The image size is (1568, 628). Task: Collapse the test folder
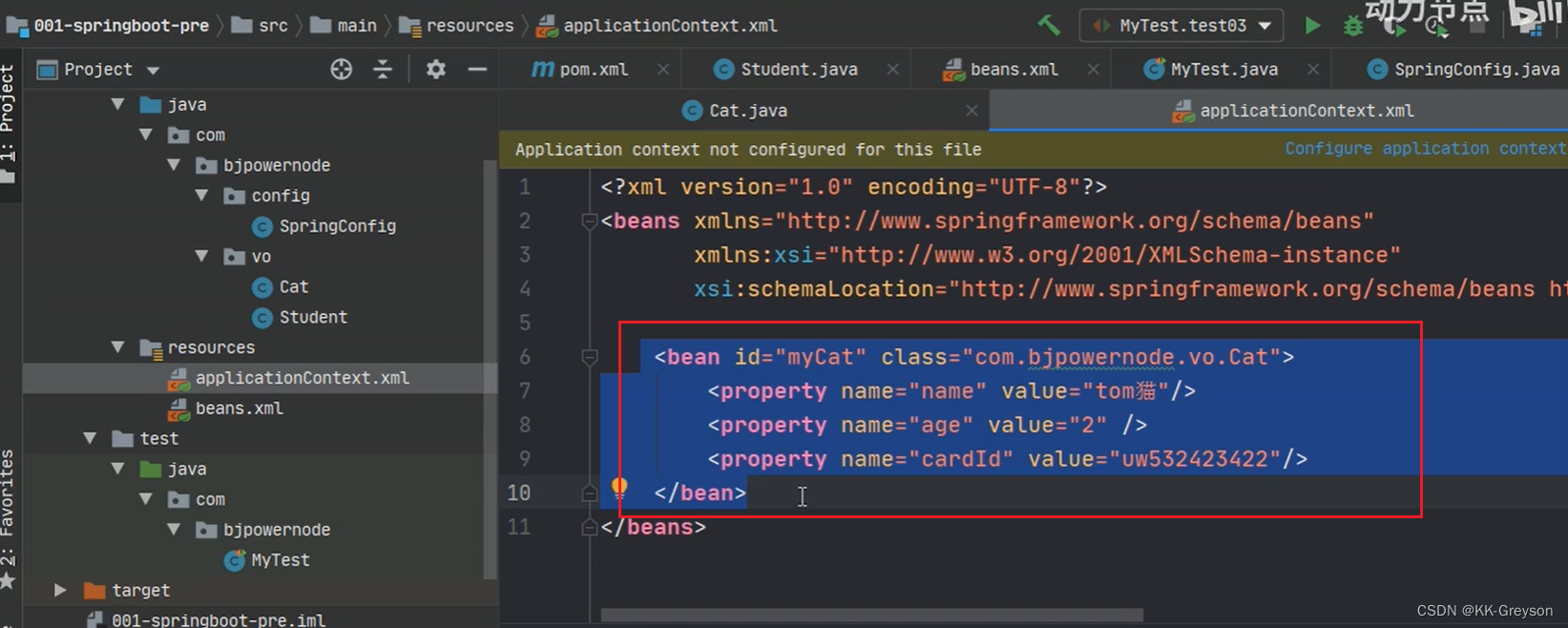pyautogui.click(x=90, y=438)
